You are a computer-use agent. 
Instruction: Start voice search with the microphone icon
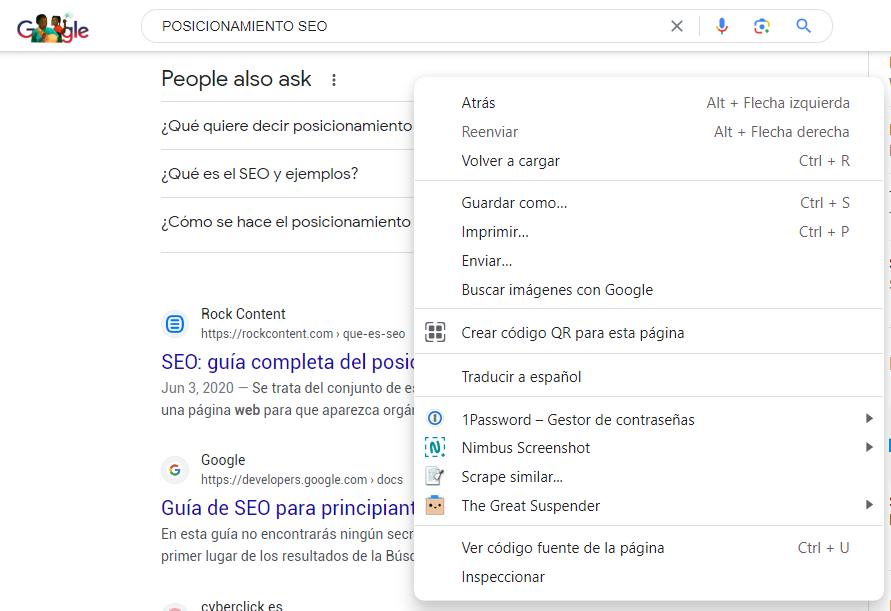[x=722, y=26]
